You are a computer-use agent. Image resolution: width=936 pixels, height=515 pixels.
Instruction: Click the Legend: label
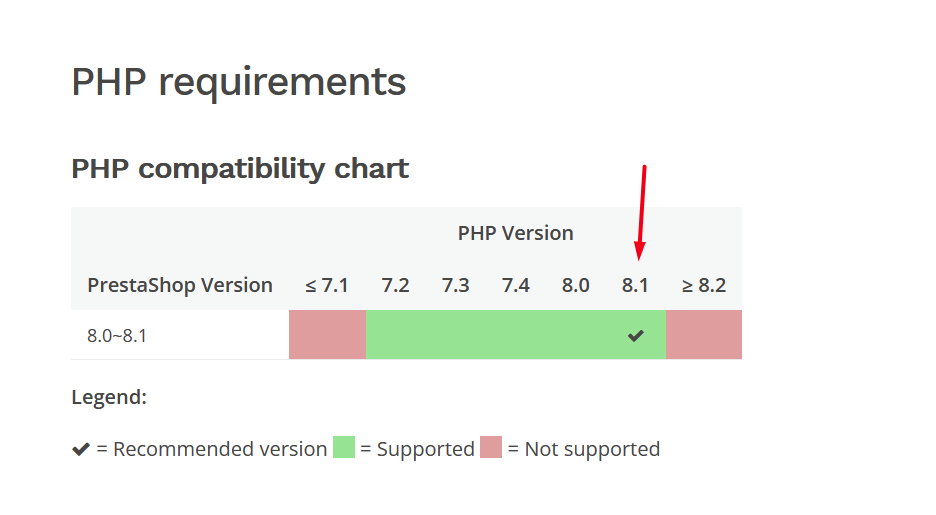109,397
